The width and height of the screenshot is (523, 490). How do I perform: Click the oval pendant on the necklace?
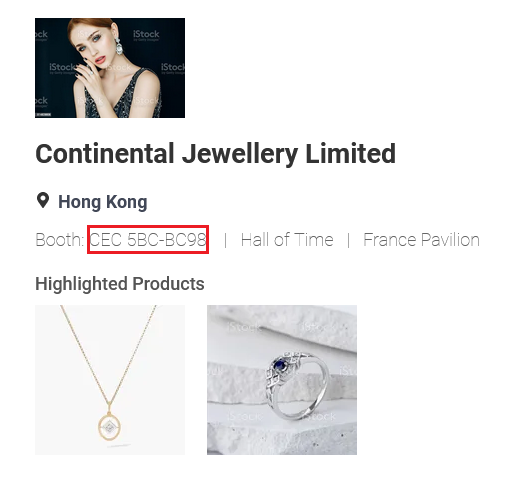coord(109,427)
